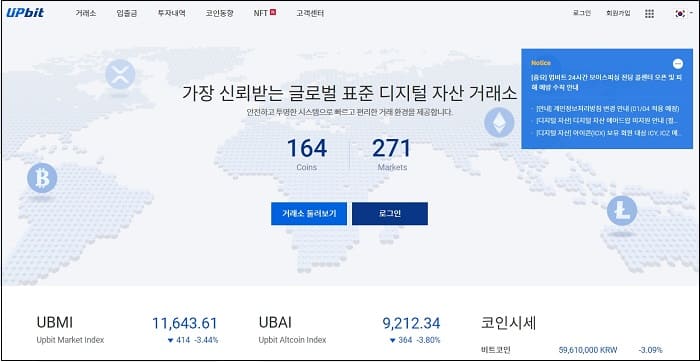
Task: Open the 코인동향 menu
Action: pyautogui.click(x=219, y=13)
